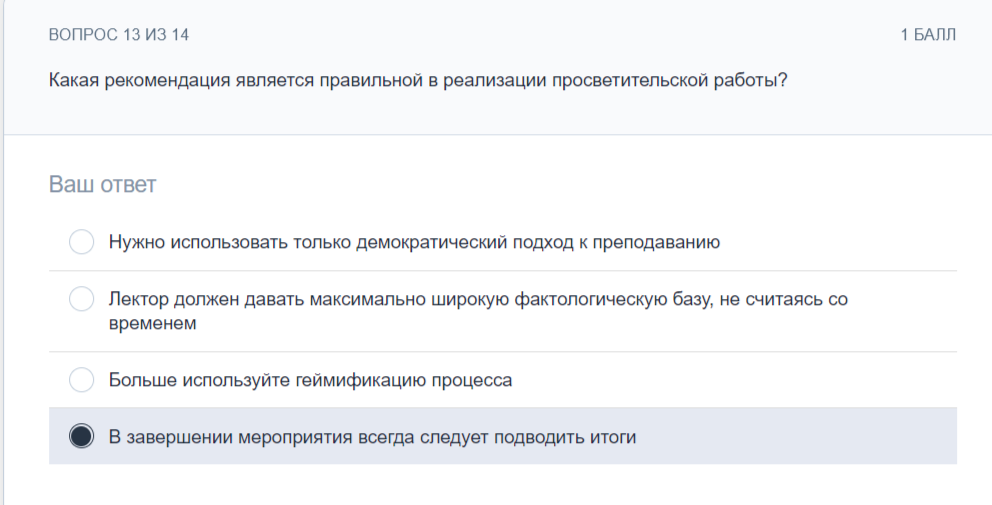Click text В завершении мероприятия всегда следует подводить
This screenshot has height=505, width=992.
(373, 437)
